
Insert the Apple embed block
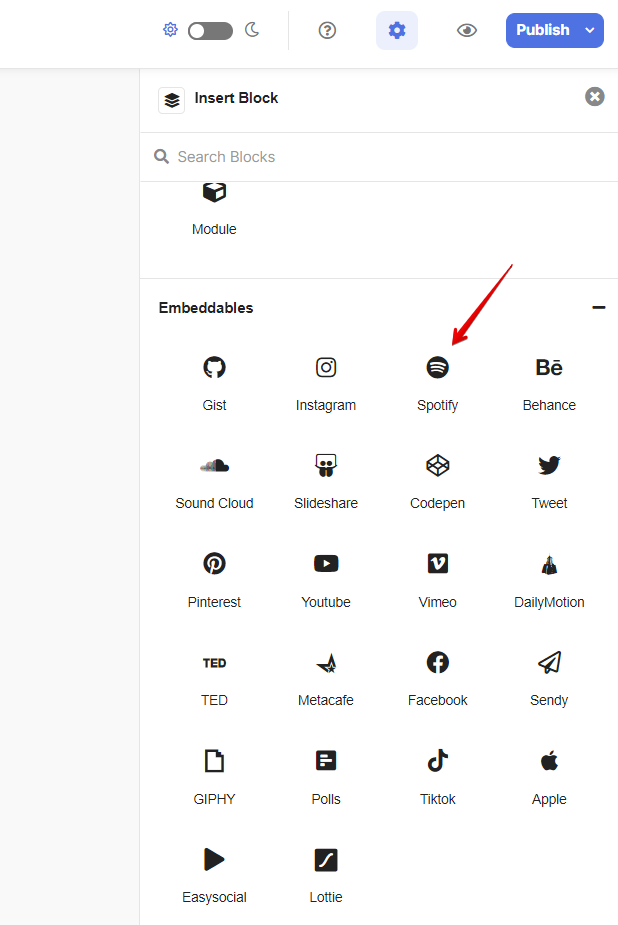click(549, 778)
